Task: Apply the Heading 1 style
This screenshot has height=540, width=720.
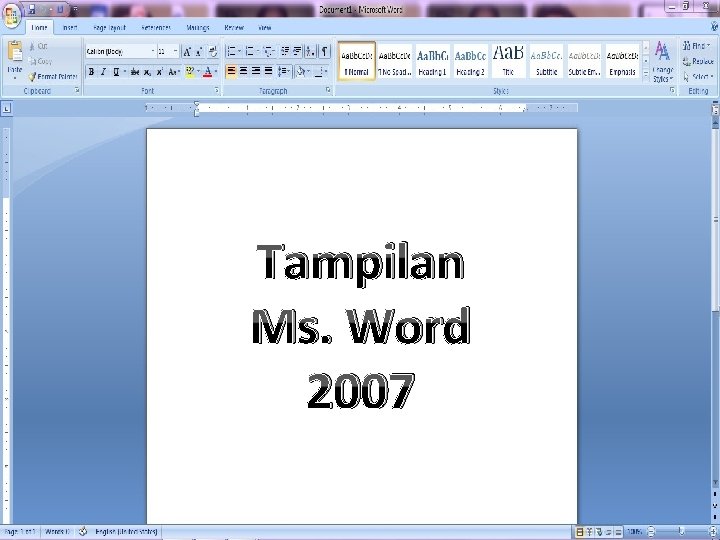Action: pos(433,61)
